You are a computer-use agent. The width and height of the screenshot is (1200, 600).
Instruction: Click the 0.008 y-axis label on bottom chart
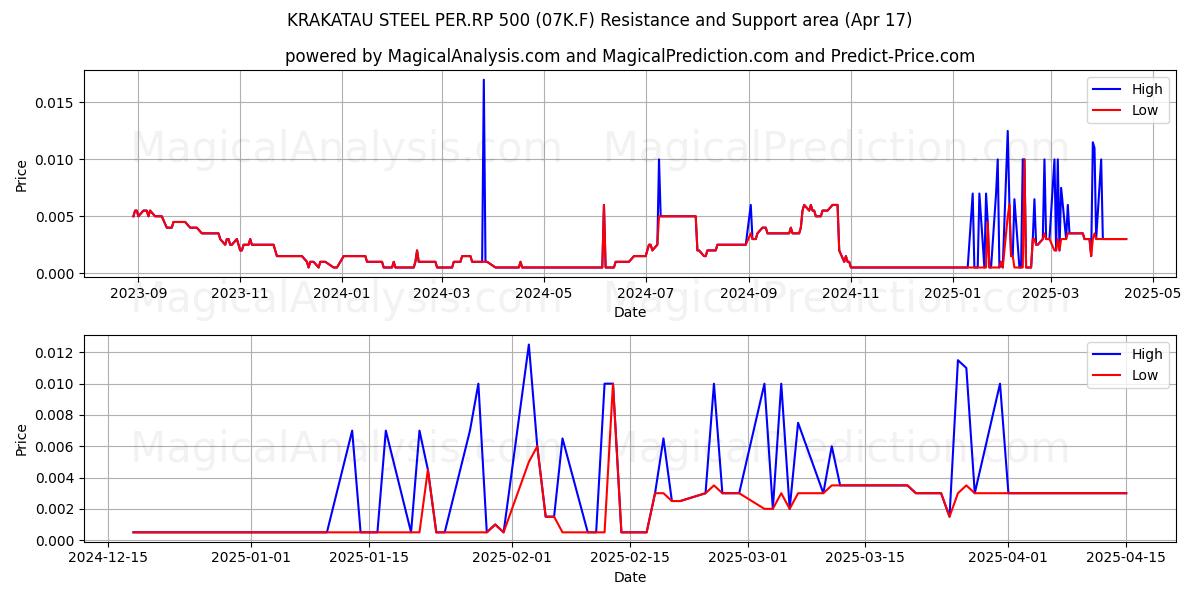(x=56, y=416)
